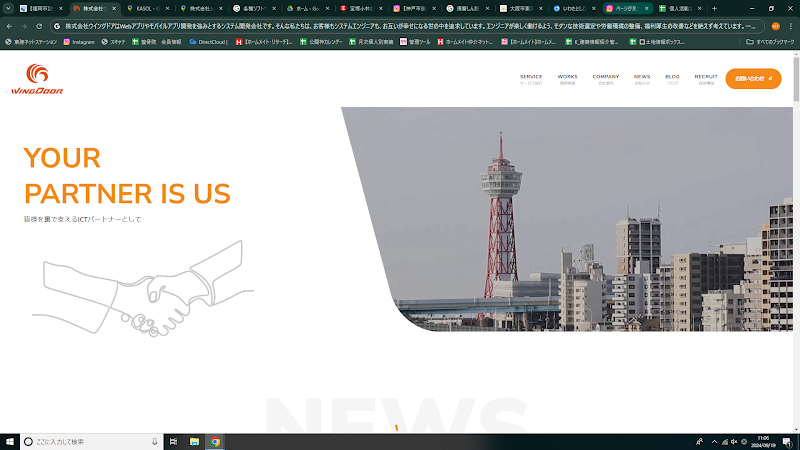The height and width of the screenshot is (450, 800).
Task: Click the 皆様を裏で支えるICTパートナーとして tagline
Action: tap(82, 219)
